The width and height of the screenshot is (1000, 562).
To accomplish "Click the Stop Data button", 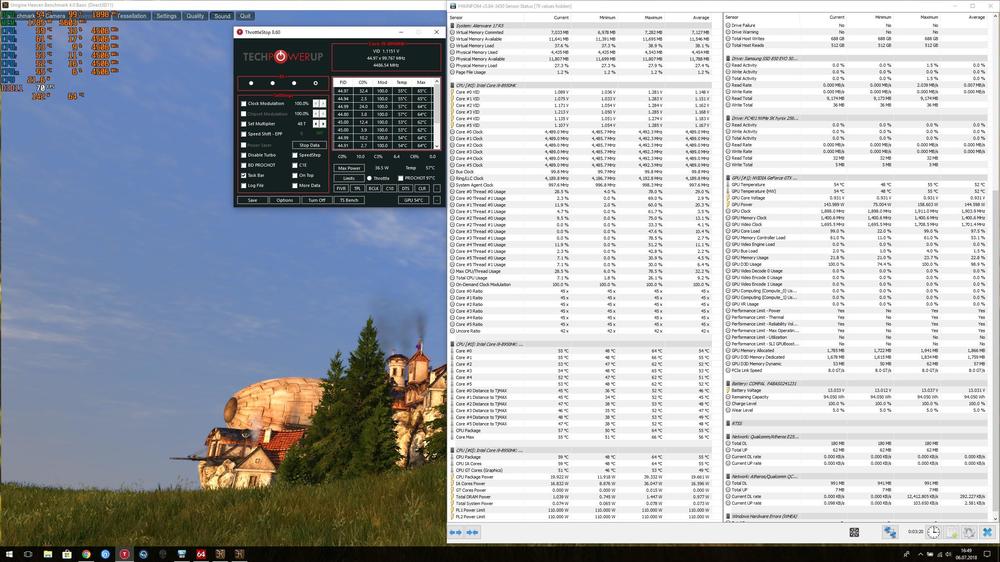I will pyautogui.click(x=309, y=145).
